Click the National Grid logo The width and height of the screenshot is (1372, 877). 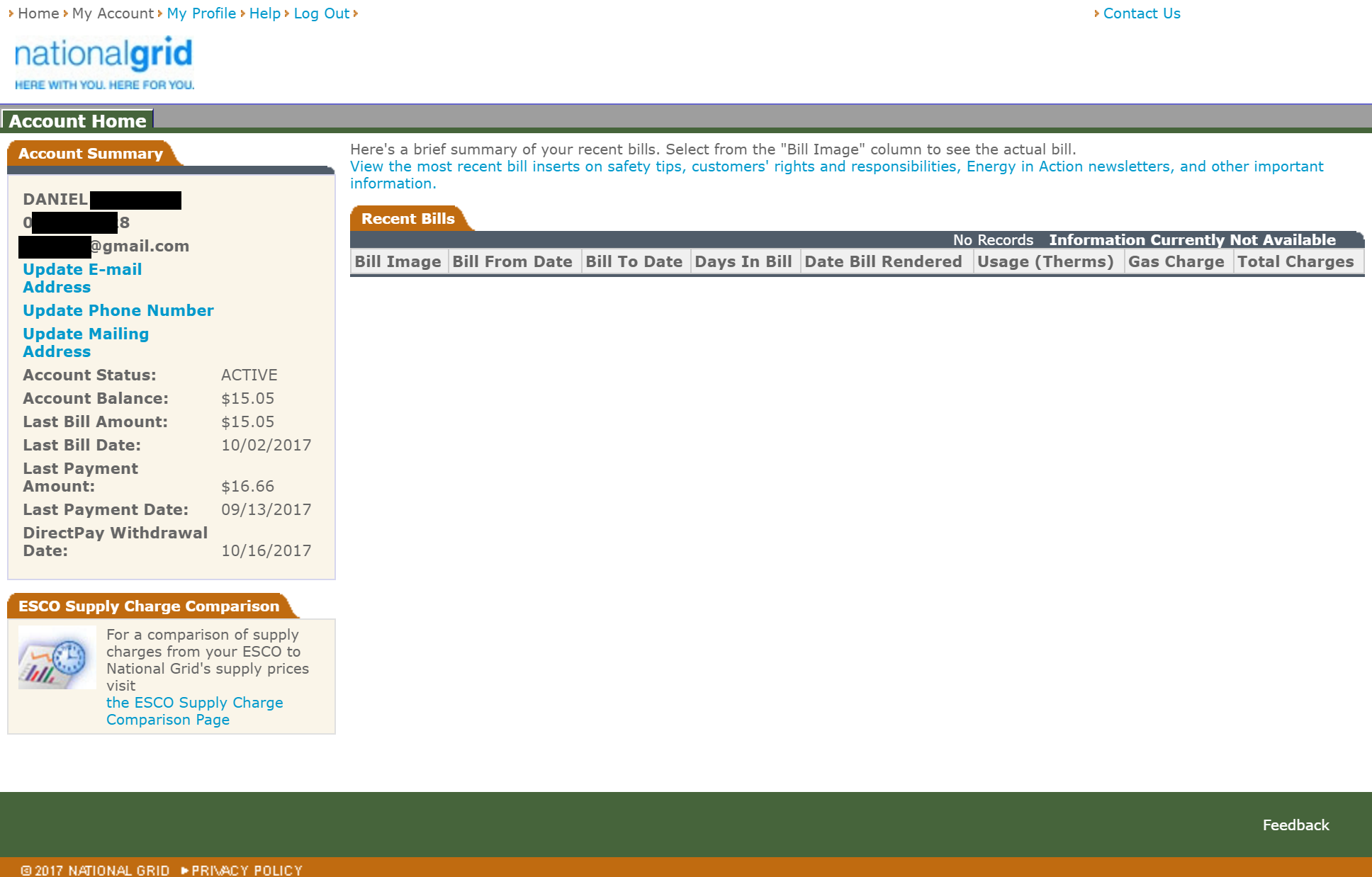click(104, 63)
